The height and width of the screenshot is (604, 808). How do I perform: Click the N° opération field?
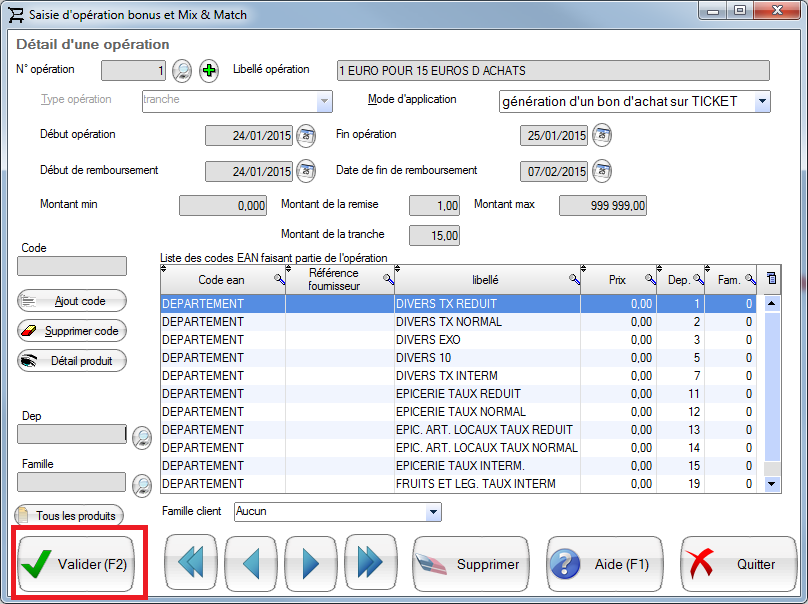point(133,71)
